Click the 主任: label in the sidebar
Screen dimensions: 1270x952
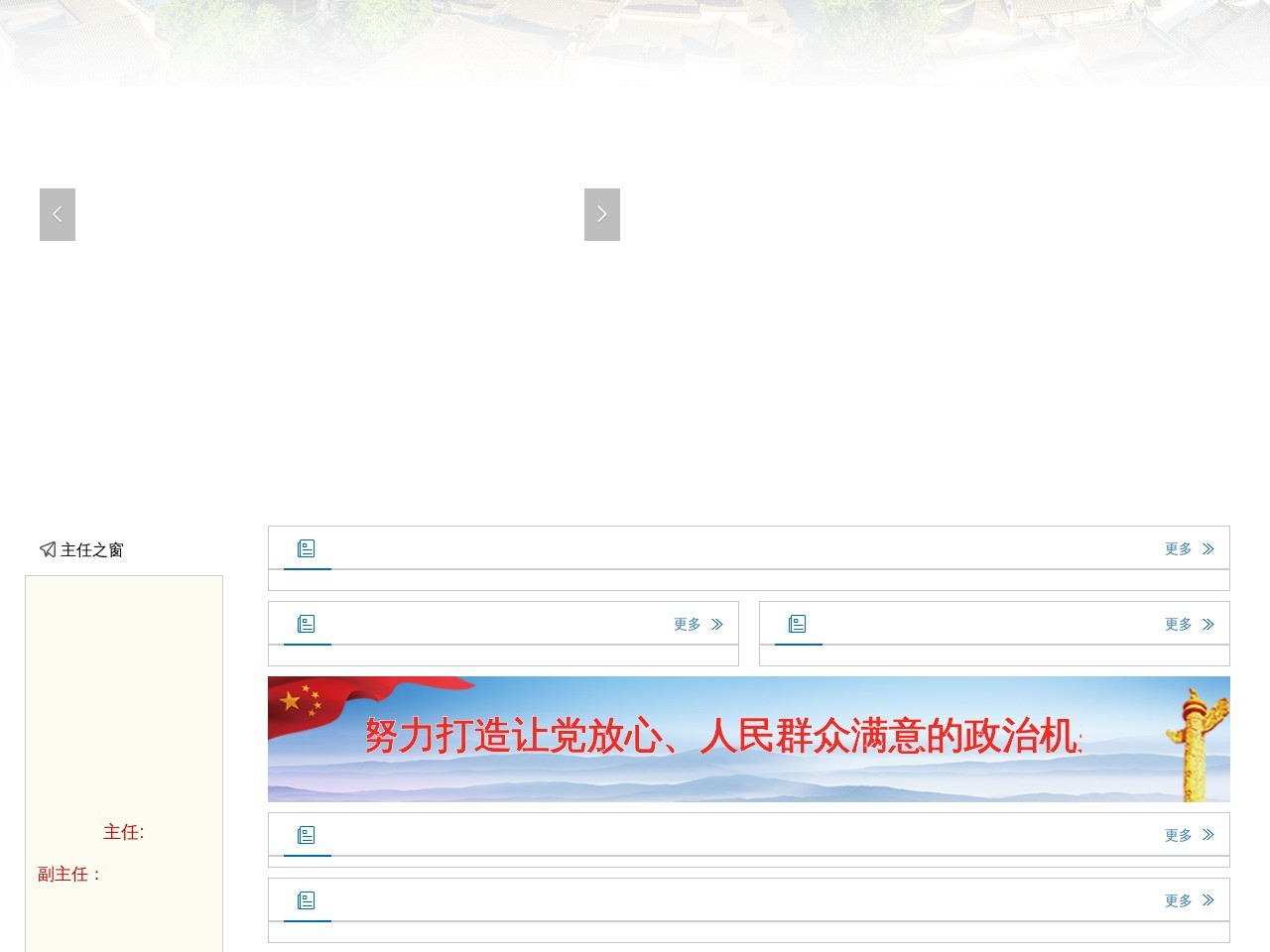pyautogui.click(x=124, y=832)
